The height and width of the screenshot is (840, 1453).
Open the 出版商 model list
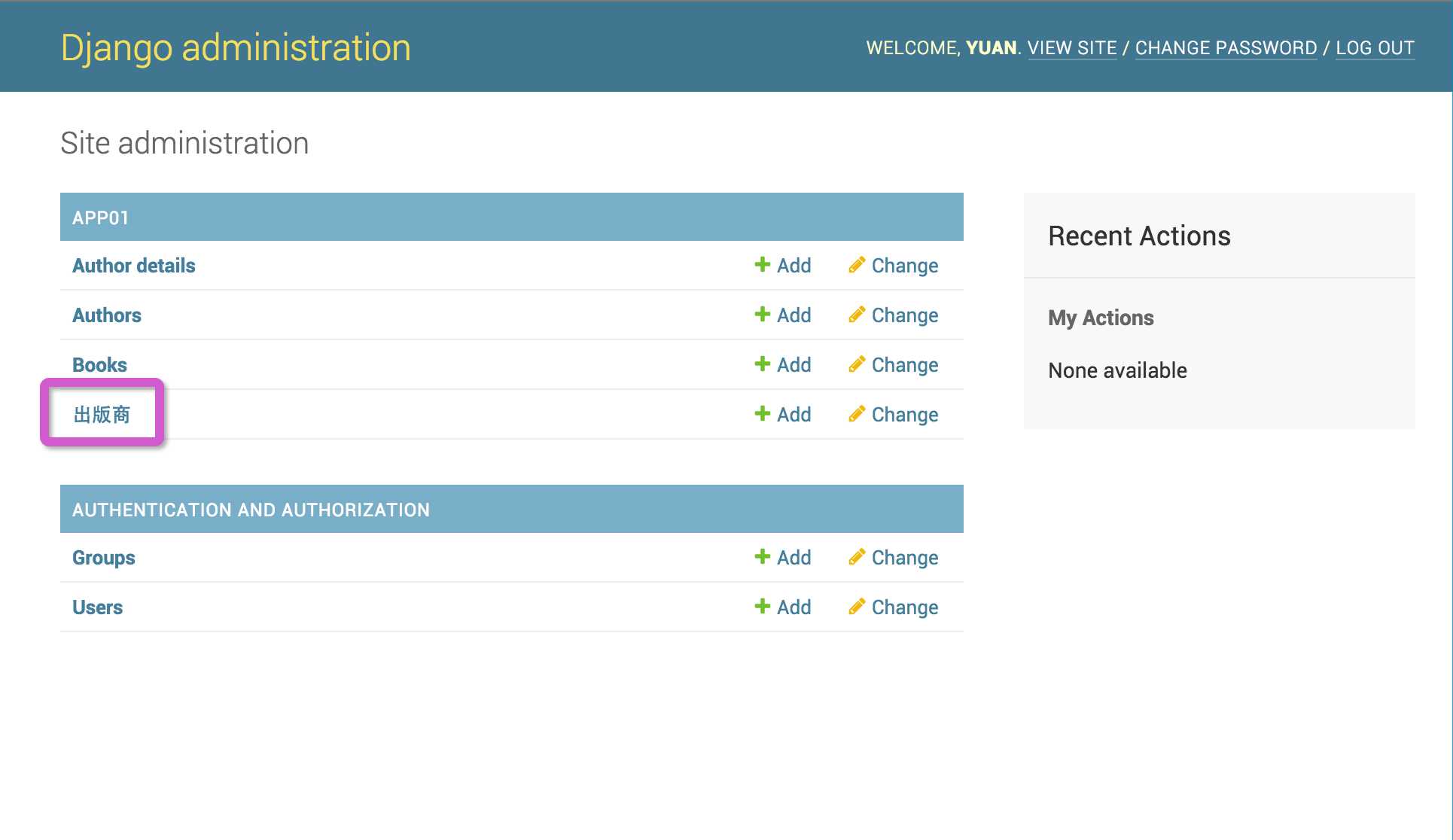(x=102, y=415)
